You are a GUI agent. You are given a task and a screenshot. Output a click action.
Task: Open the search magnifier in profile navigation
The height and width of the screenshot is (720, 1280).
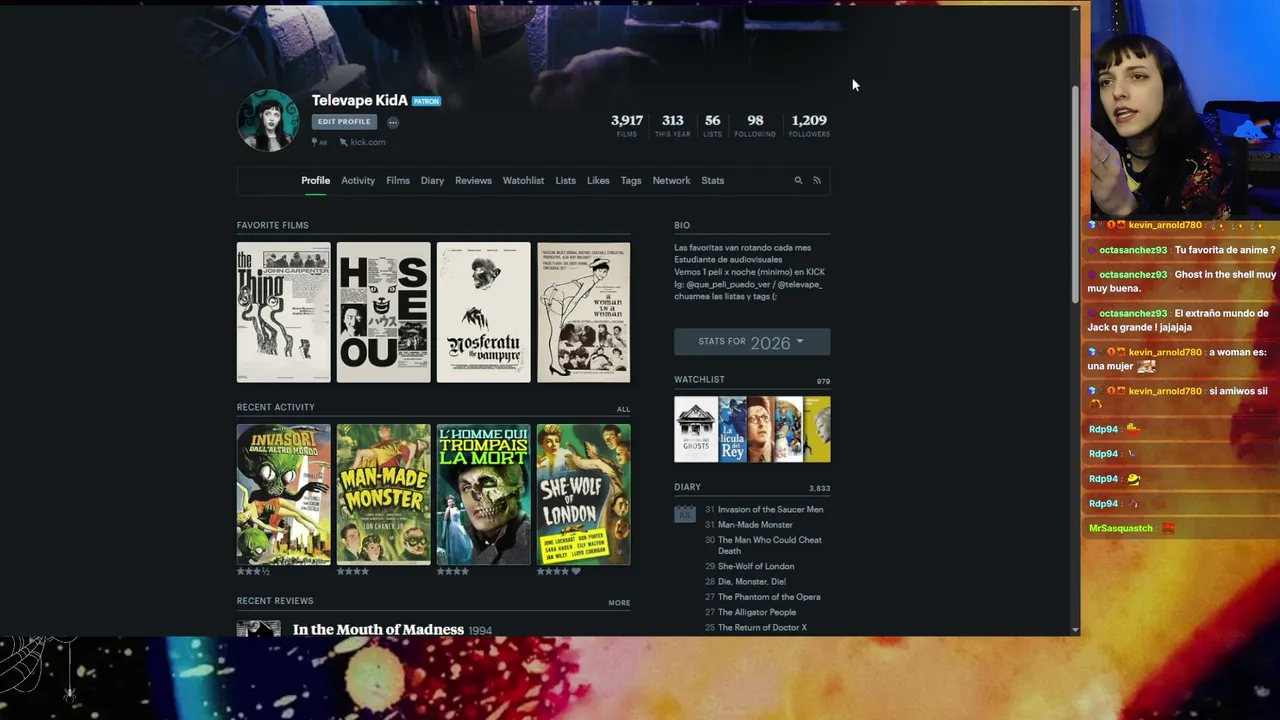(x=798, y=181)
